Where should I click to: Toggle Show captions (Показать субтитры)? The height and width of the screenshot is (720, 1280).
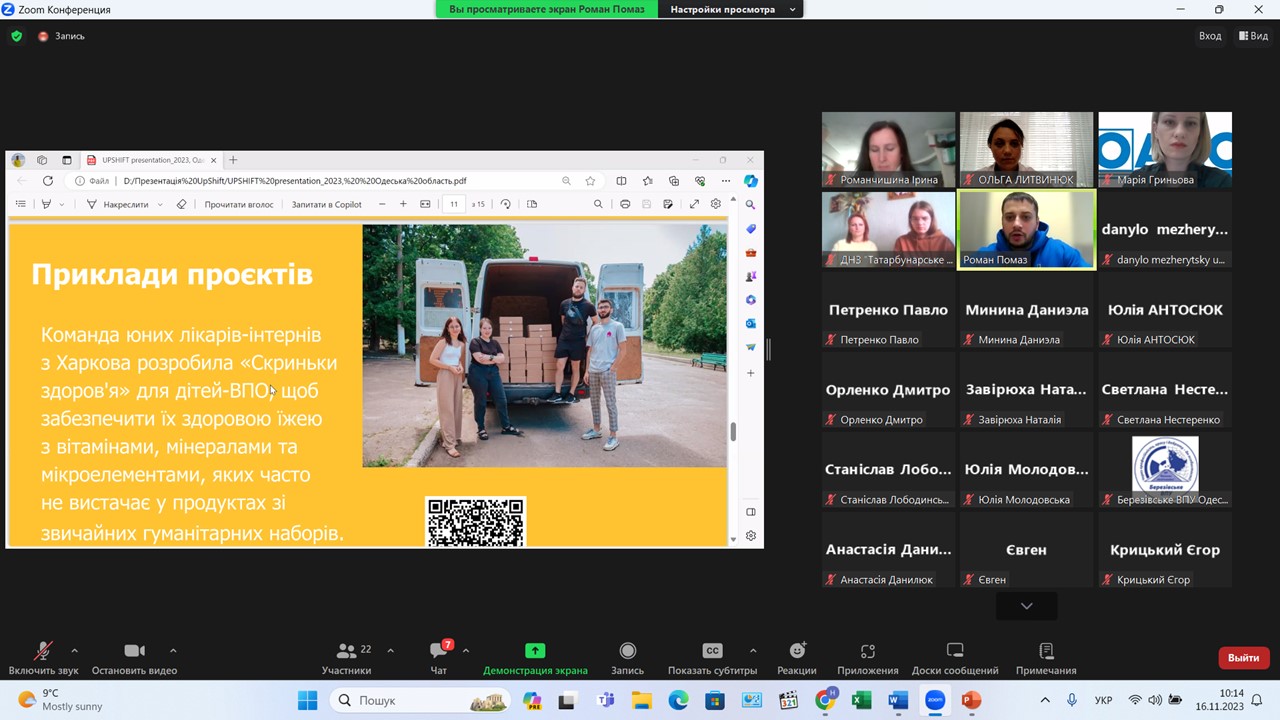coord(712,656)
